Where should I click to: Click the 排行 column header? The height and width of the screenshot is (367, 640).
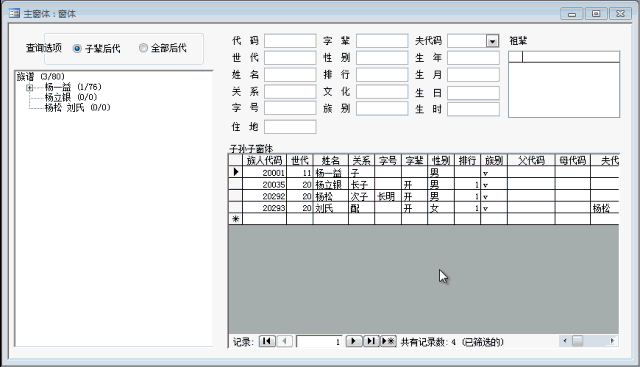[x=468, y=160]
